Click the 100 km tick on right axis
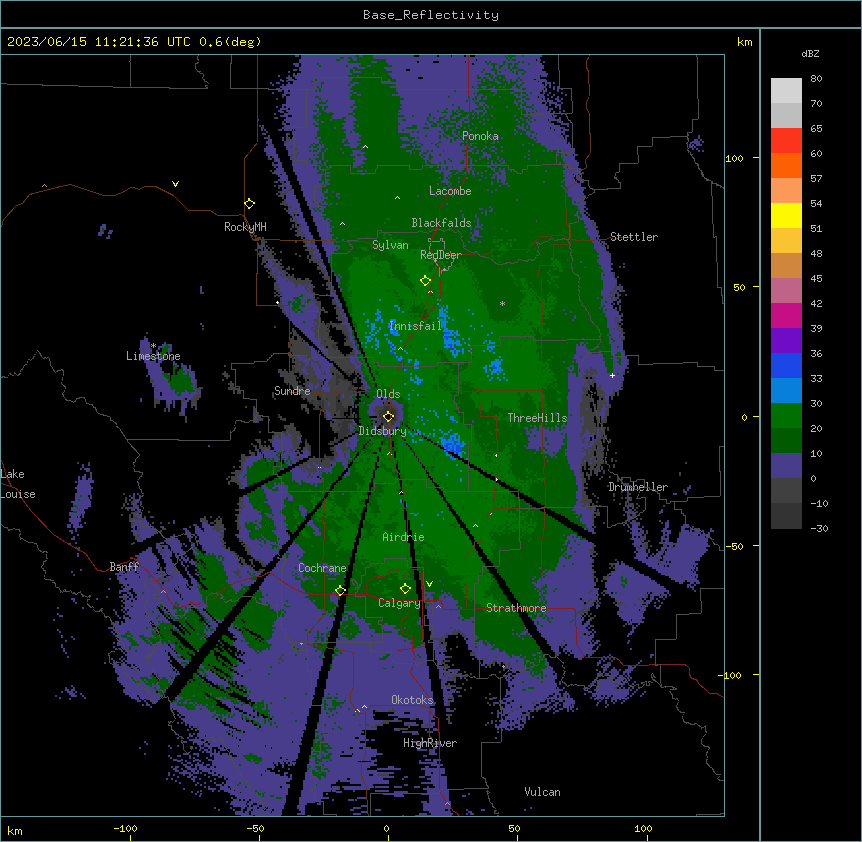This screenshot has height=842, width=862. [734, 158]
